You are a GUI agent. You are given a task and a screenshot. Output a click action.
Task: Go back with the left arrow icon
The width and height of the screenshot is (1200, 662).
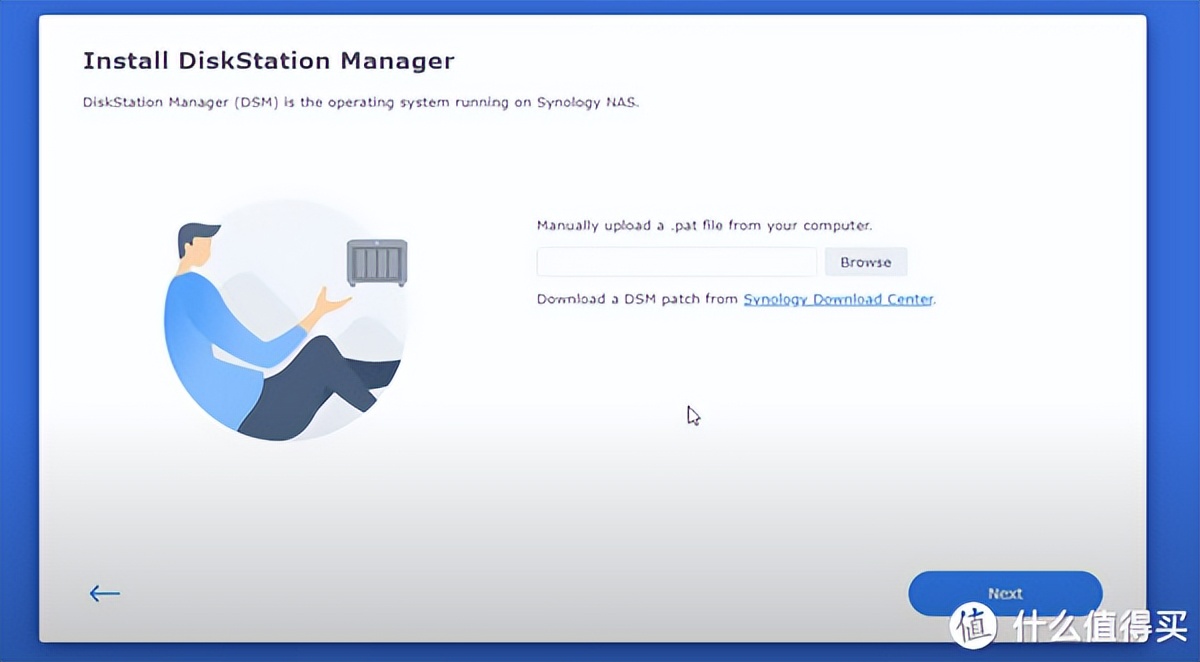[105, 594]
